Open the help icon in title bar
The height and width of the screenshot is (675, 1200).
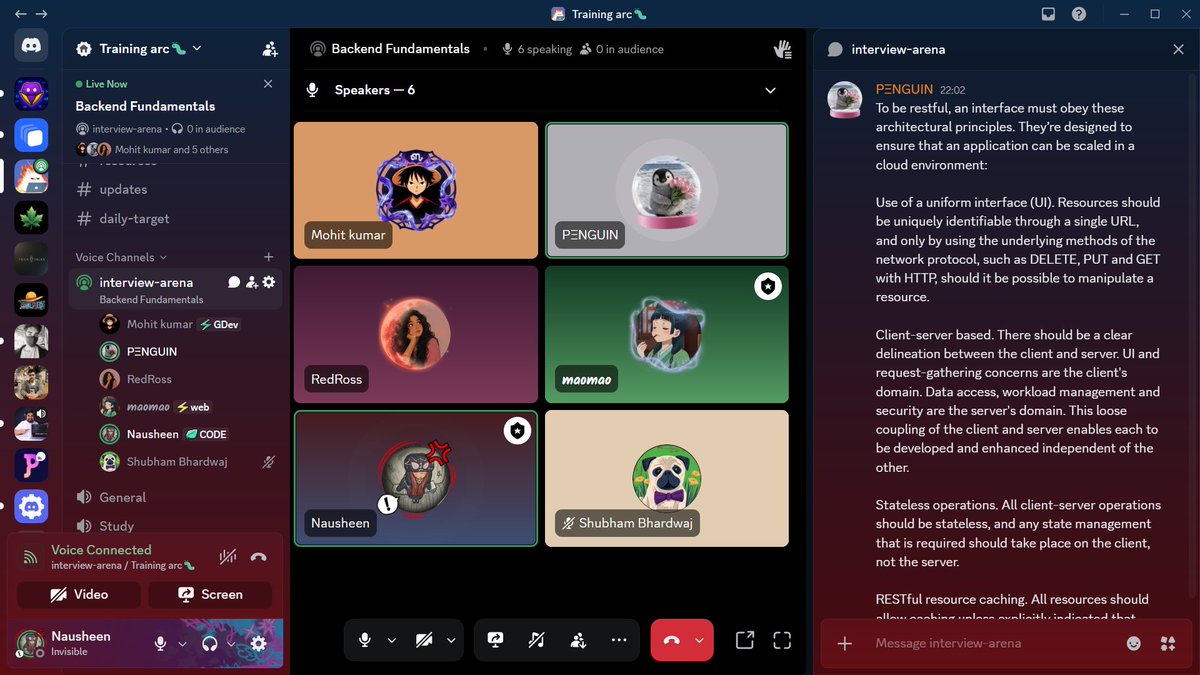[1079, 14]
